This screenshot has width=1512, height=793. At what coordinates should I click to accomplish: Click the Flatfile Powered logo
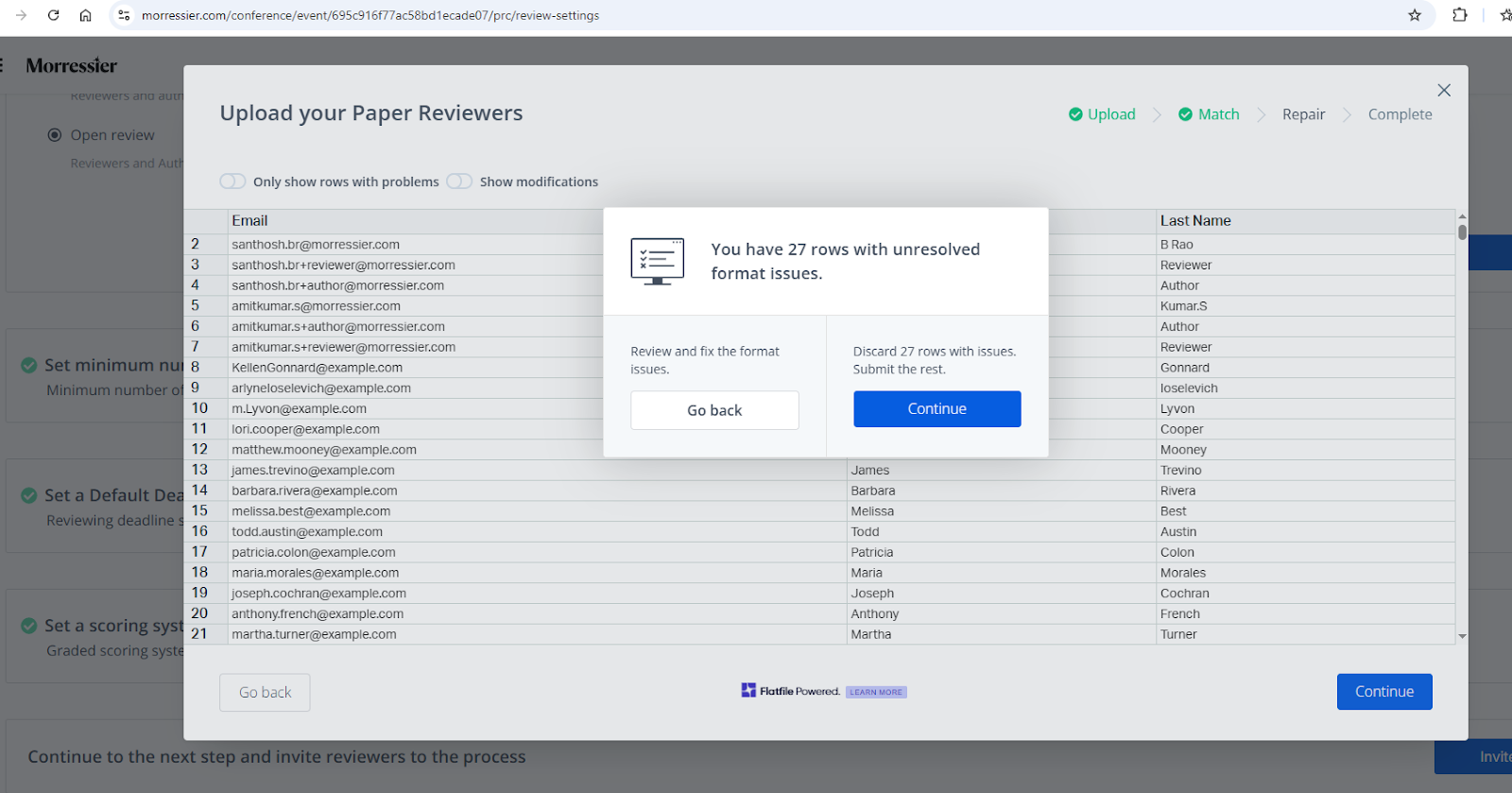click(x=790, y=691)
